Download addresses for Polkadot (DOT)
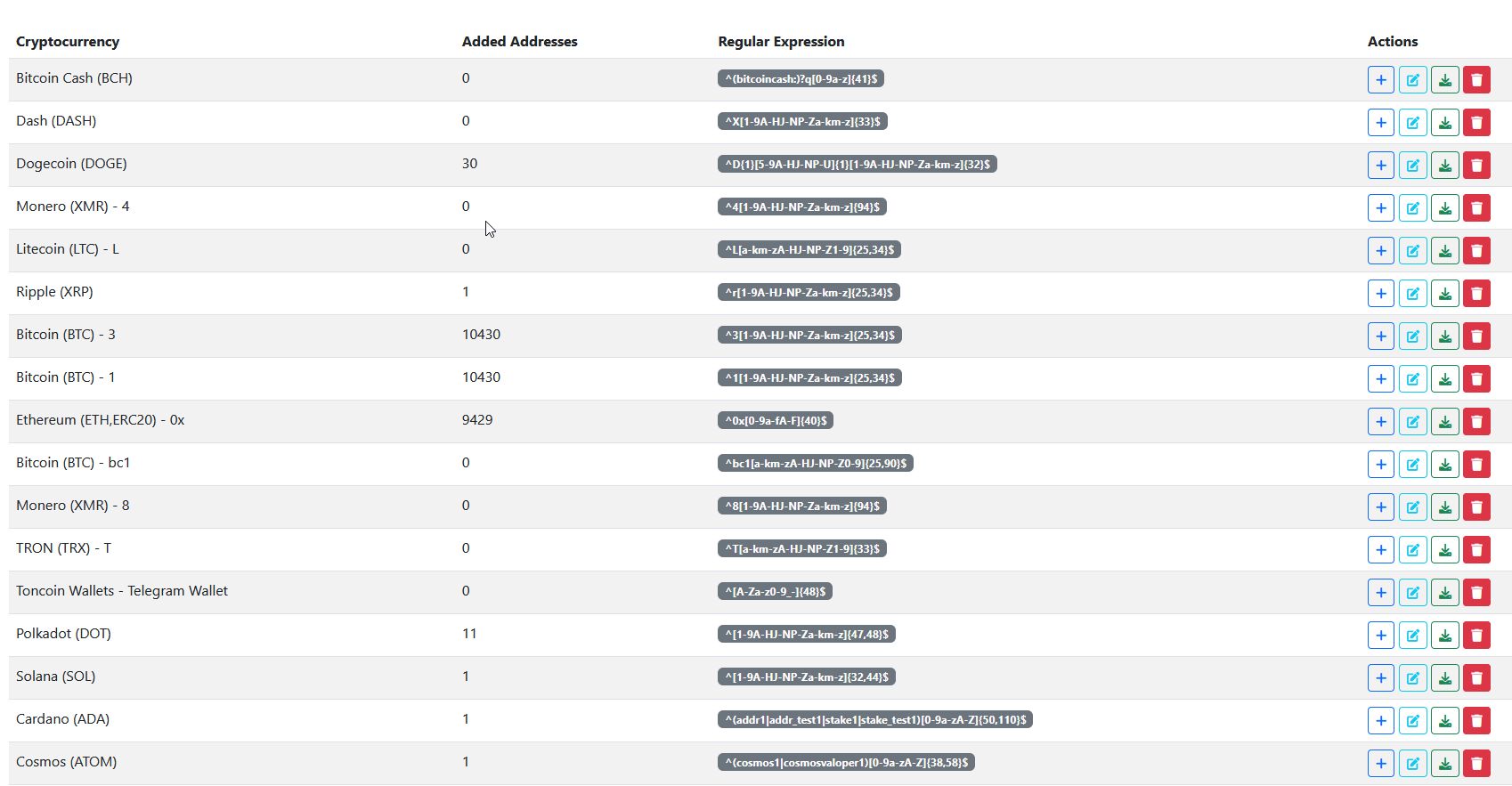 click(1444, 636)
